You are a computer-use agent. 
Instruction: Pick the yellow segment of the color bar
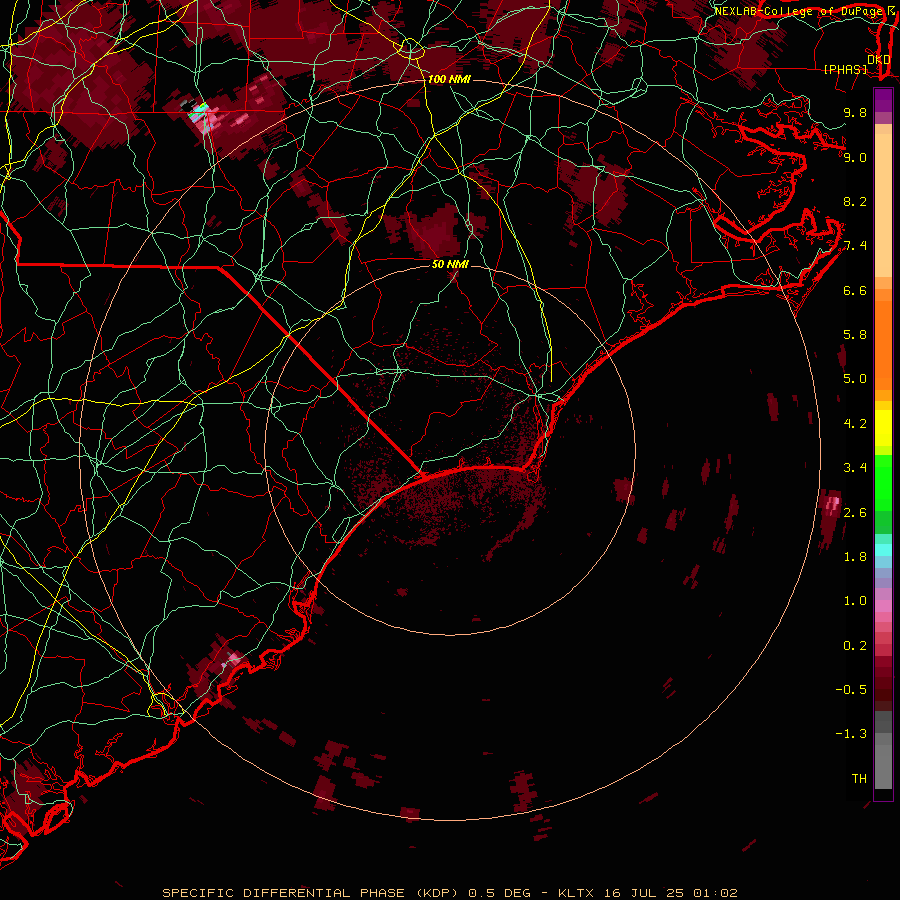coord(883,428)
